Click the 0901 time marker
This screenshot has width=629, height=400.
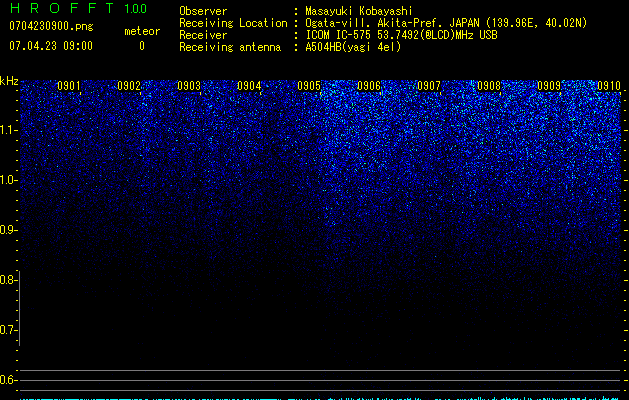(69, 86)
